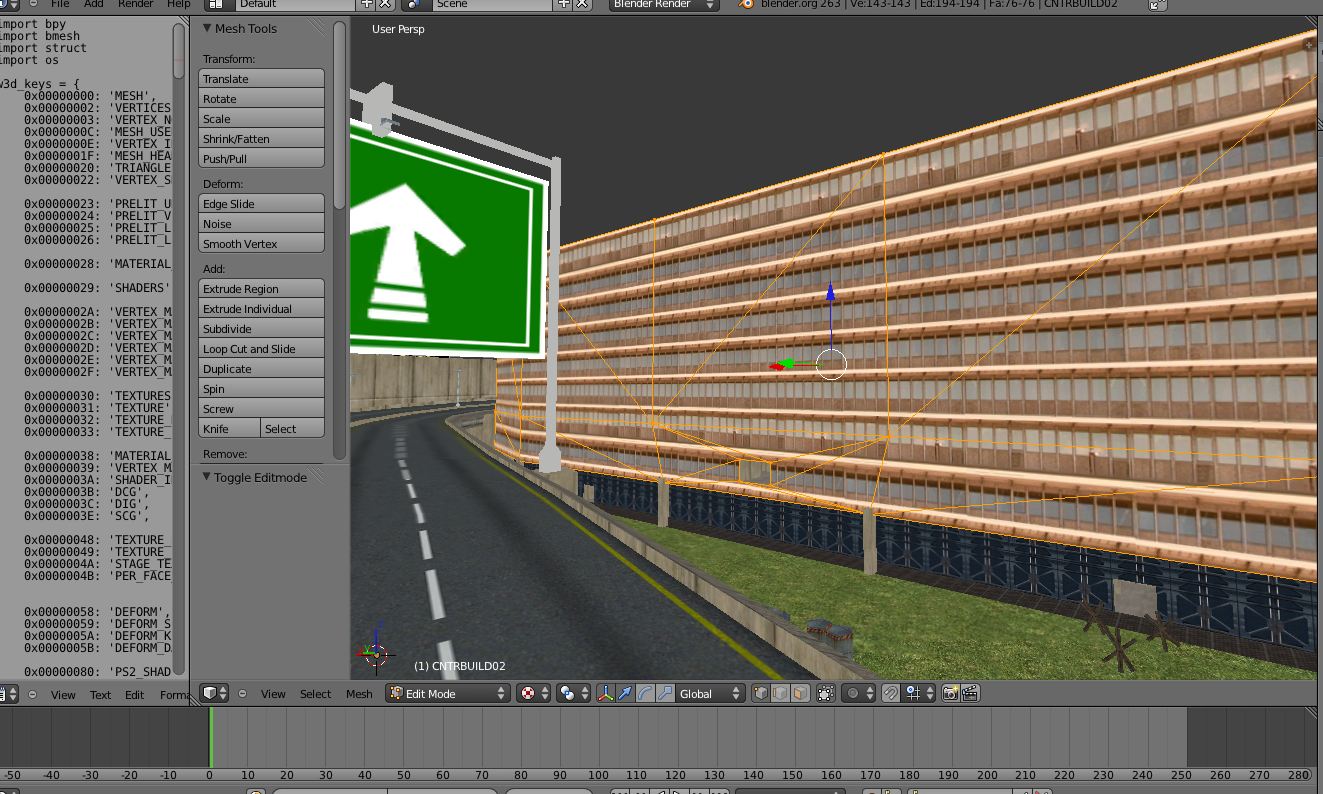Toggle snap during transform magnet
The width and height of the screenshot is (1323, 794).
pyautogui.click(x=891, y=693)
